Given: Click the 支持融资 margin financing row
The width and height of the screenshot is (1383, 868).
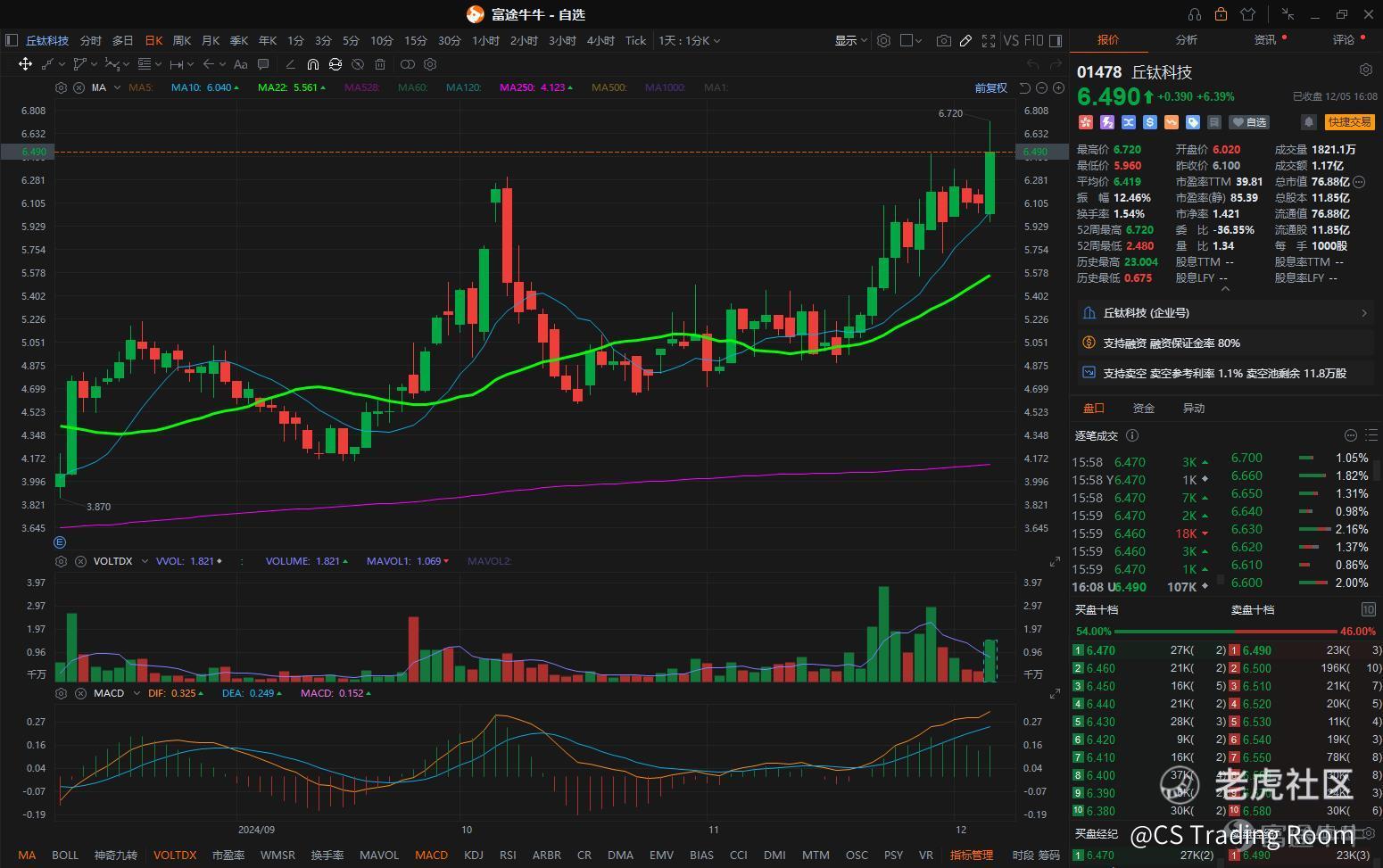Looking at the screenshot, I should 1225,343.
